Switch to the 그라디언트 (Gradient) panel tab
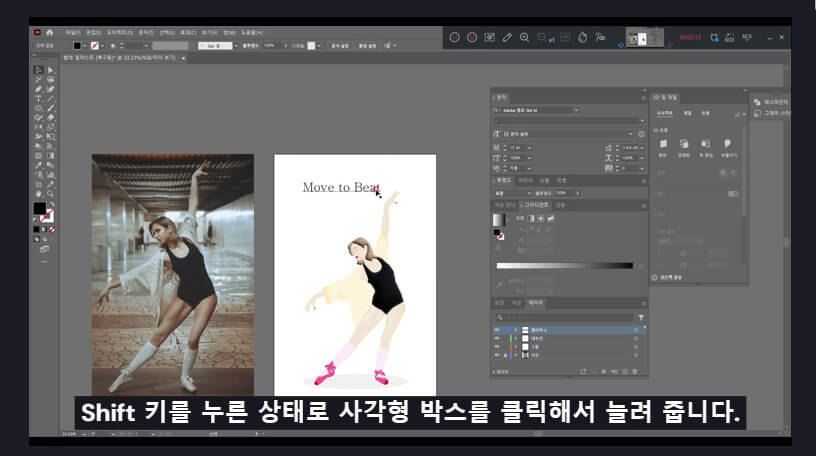Screen dimensions: 816x456 tap(536, 205)
